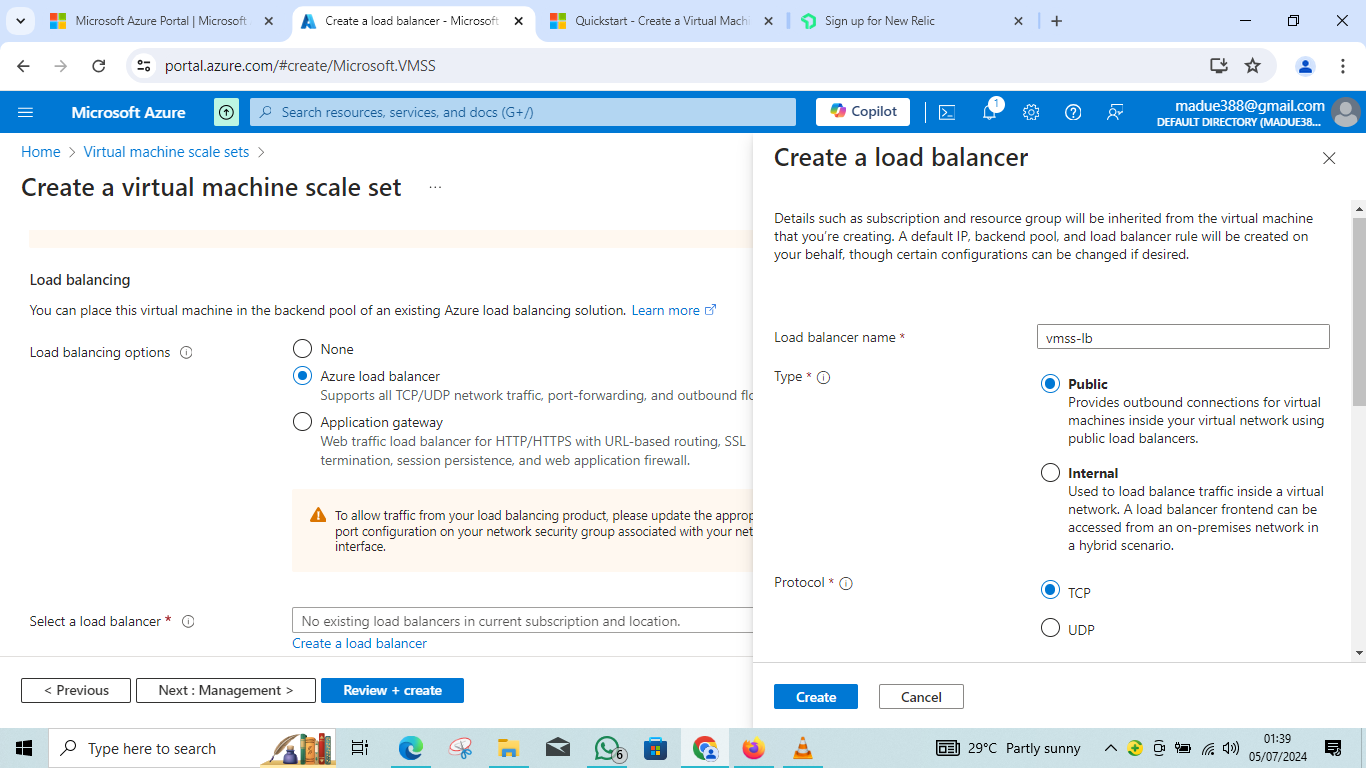Open Azure portal settings gear
1366x768 pixels.
[x=1031, y=112]
